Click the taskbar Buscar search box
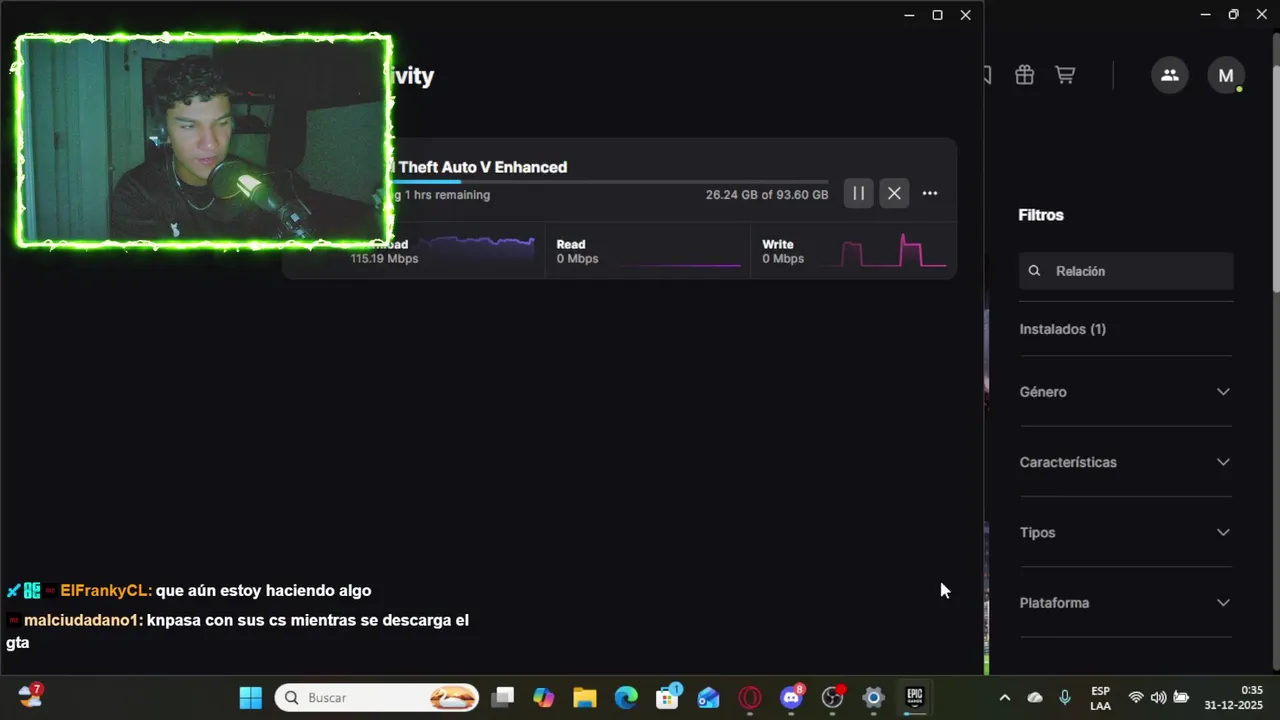 point(377,697)
